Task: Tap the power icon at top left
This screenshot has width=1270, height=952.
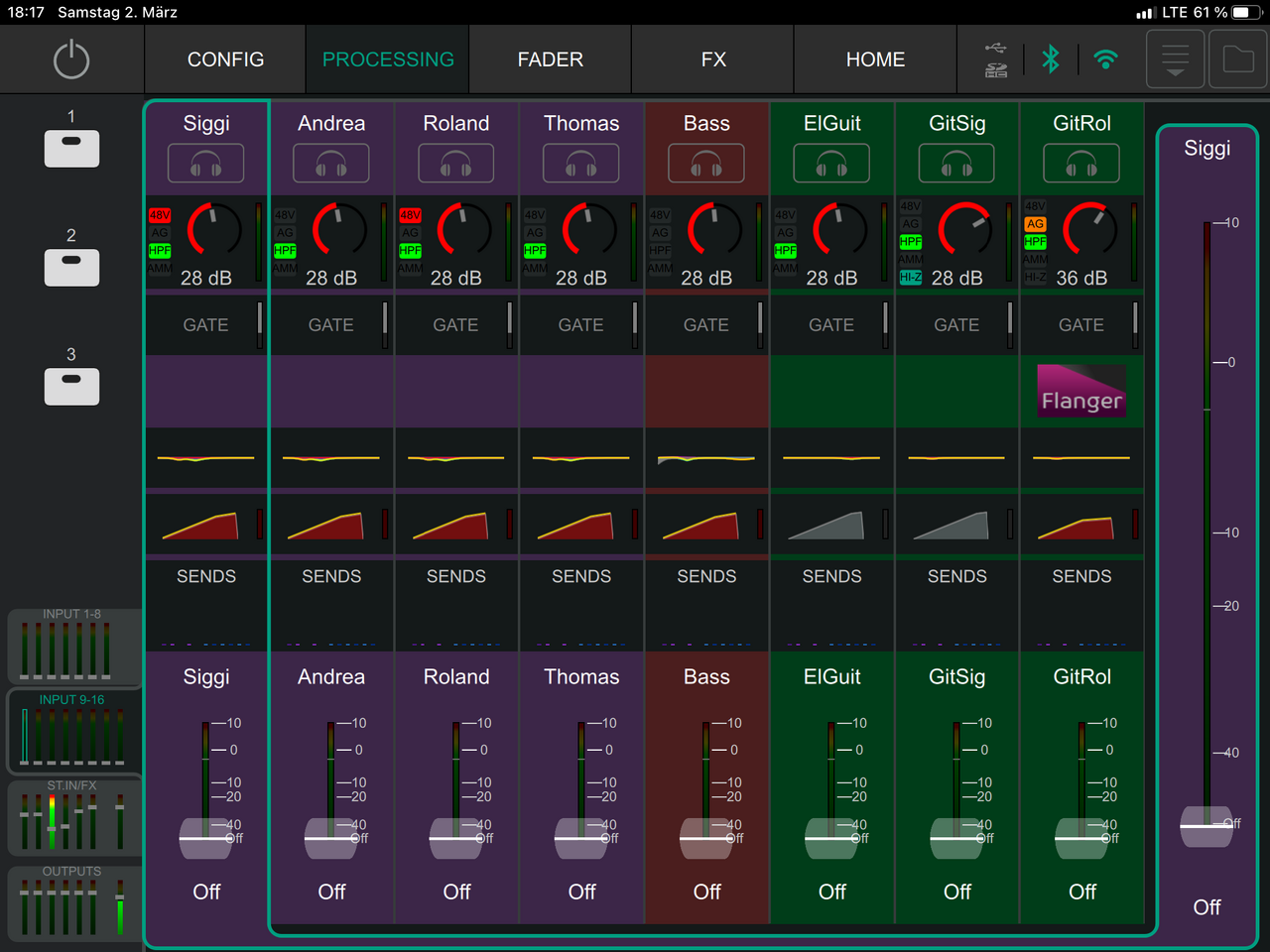Action: pos(71,59)
